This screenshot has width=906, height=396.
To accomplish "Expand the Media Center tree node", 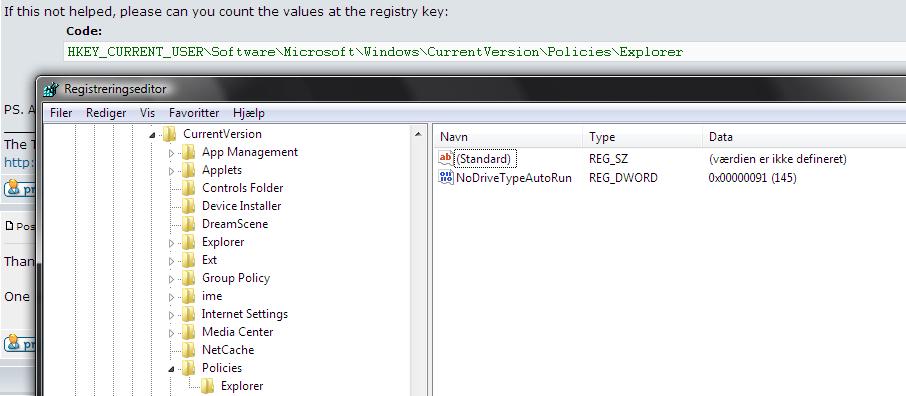I will 171,333.
